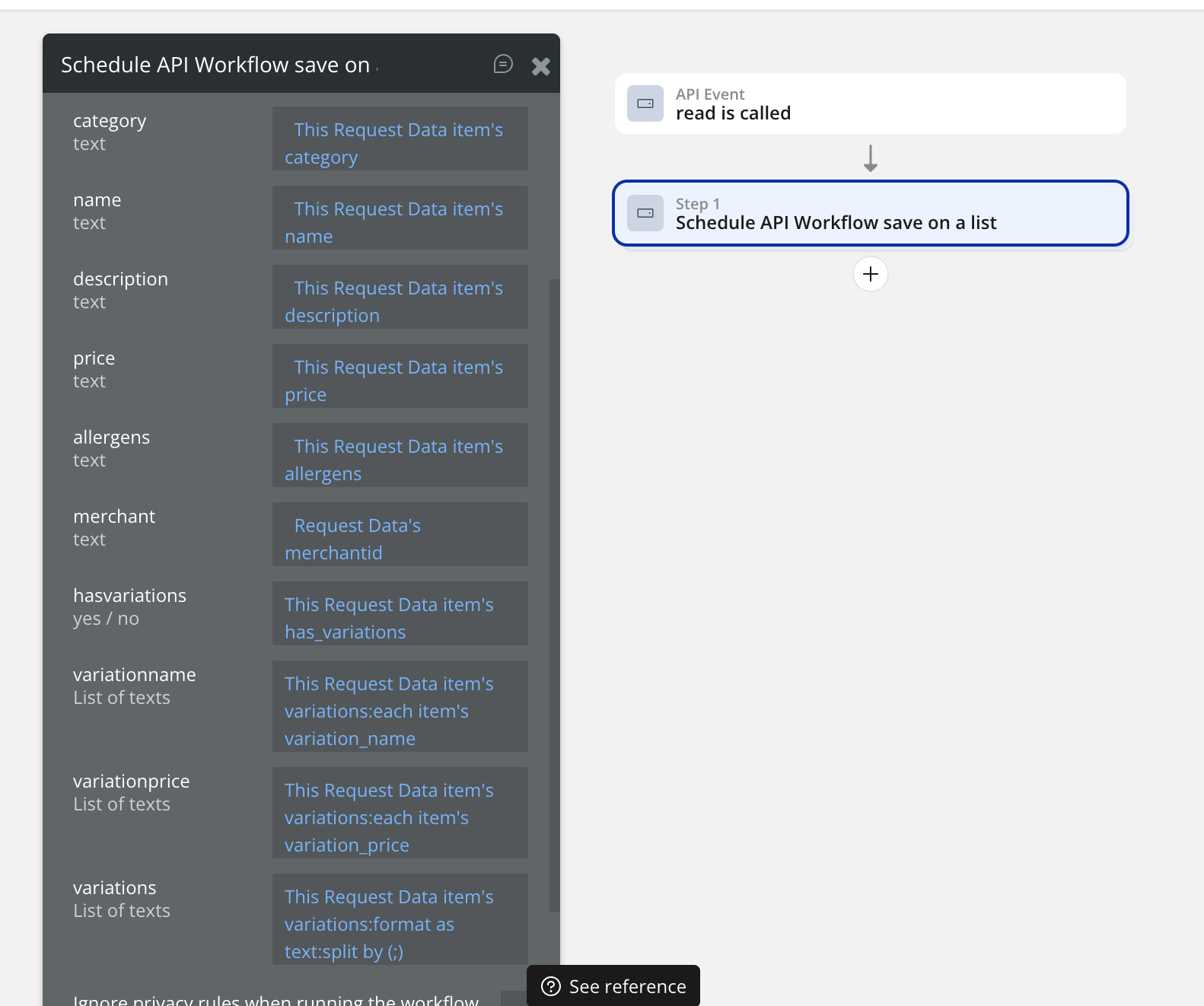This screenshot has width=1204, height=1006.
Task: Click the 'allergens' parameter label
Action: [x=111, y=438]
